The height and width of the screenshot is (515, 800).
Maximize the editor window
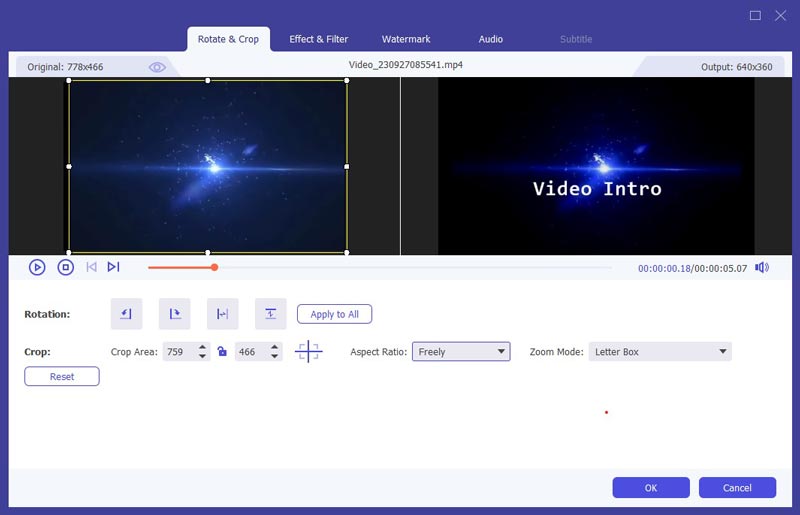(755, 15)
